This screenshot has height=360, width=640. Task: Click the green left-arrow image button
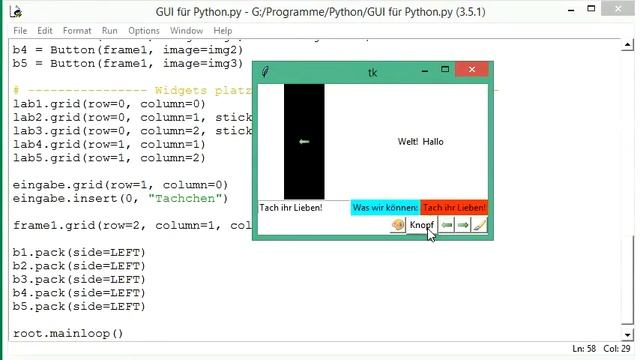(x=447, y=225)
